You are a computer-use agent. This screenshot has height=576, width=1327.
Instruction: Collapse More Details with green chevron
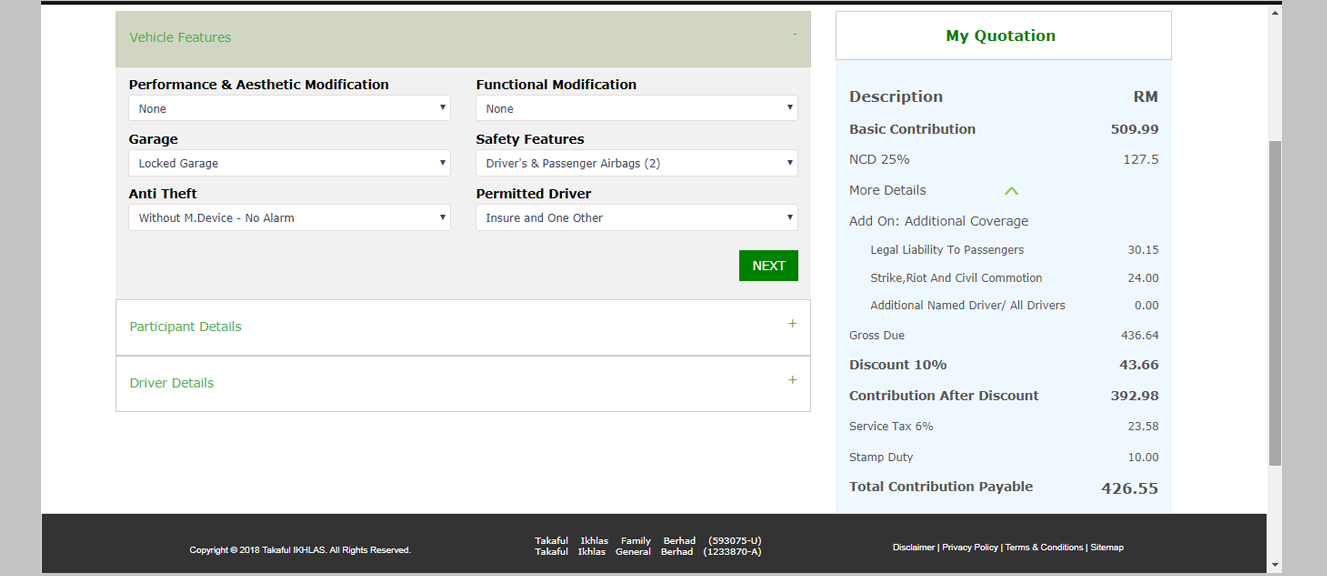pyautogui.click(x=1011, y=191)
